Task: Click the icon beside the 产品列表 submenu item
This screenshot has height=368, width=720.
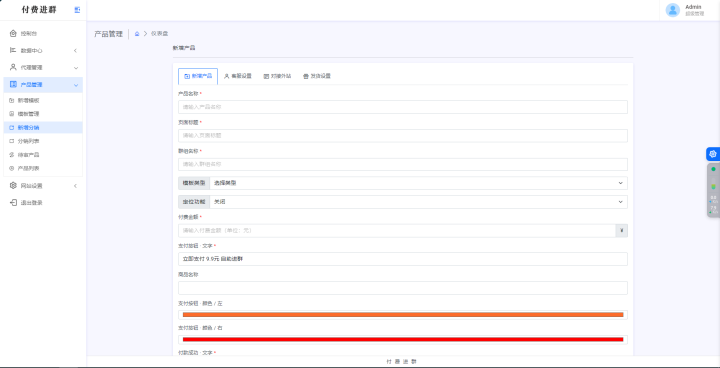Action: (12, 168)
